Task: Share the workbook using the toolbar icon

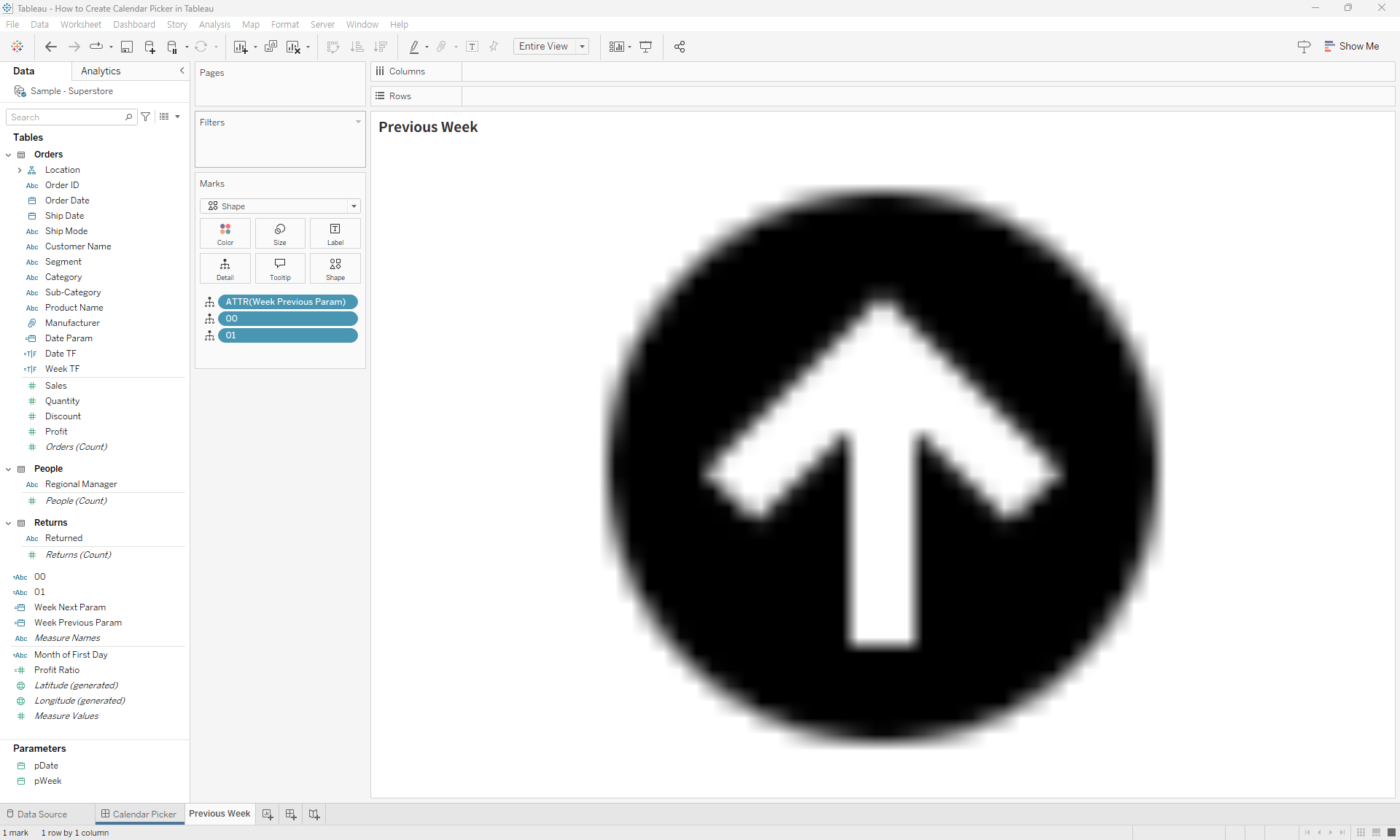Action: tap(680, 47)
